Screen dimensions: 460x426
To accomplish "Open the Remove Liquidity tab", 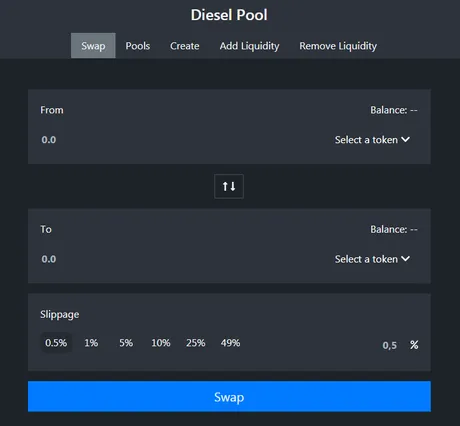I will 338,46.
